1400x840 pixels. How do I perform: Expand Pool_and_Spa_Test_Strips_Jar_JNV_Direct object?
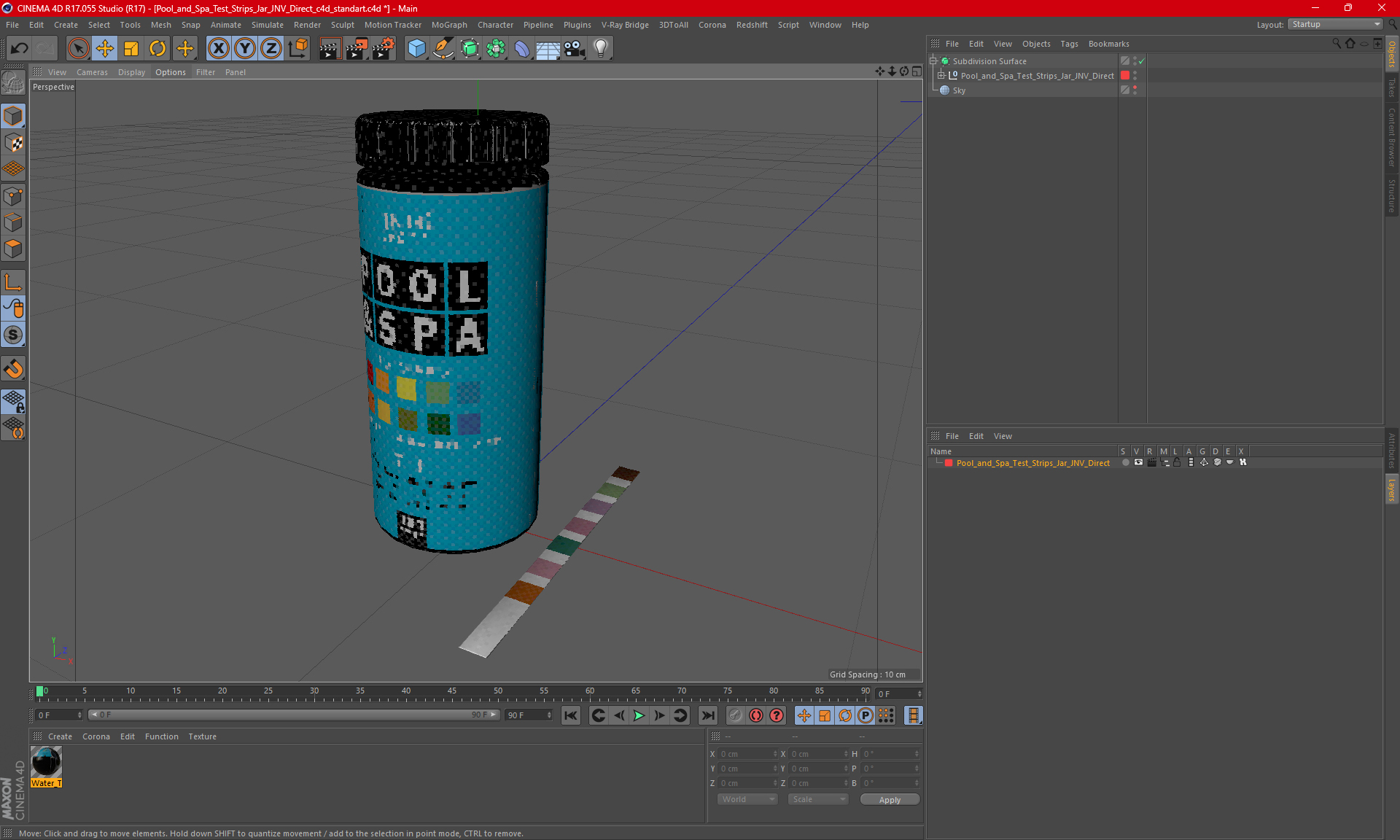(941, 75)
